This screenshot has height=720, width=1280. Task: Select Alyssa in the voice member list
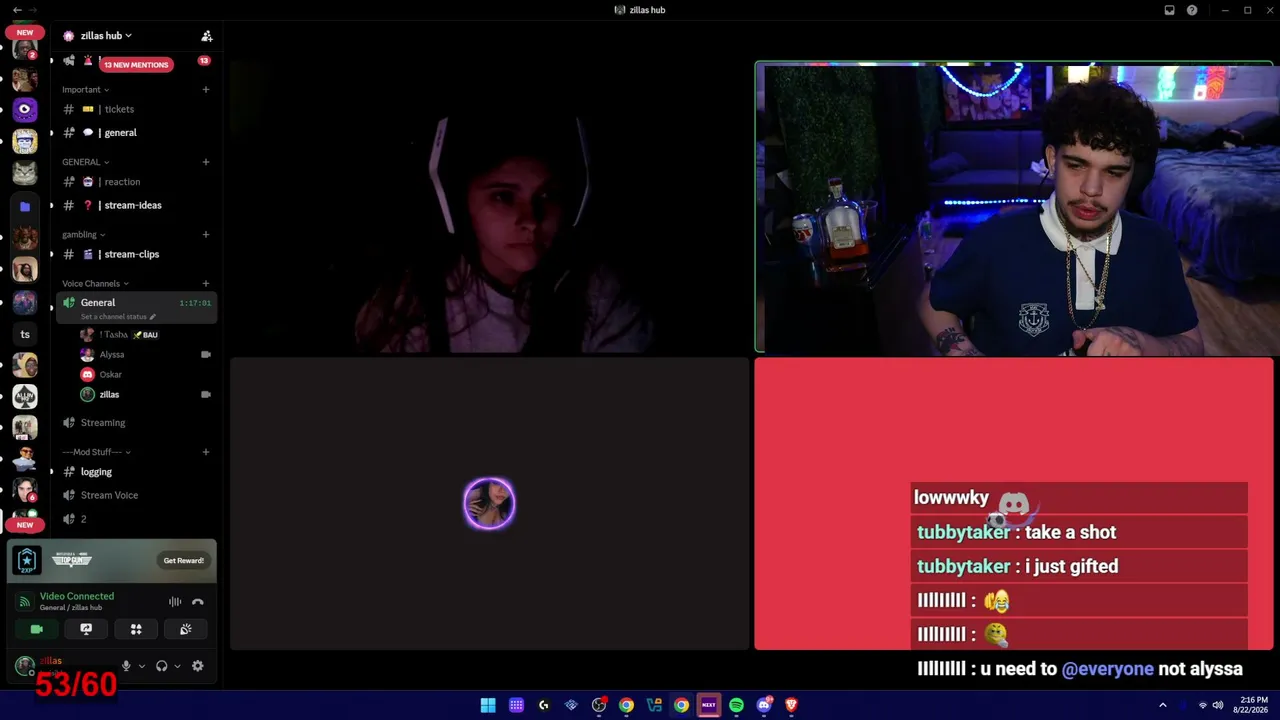[146, 355]
